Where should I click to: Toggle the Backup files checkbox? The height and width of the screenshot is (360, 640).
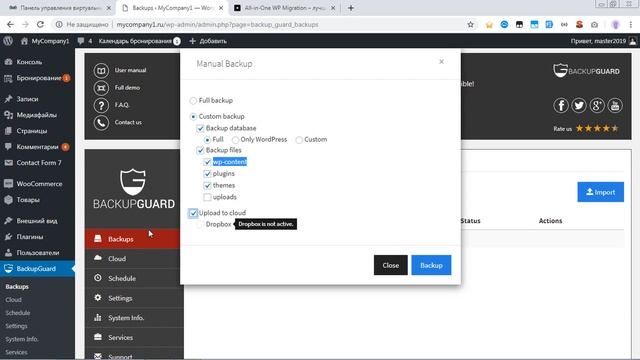click(x=200, y=150)
